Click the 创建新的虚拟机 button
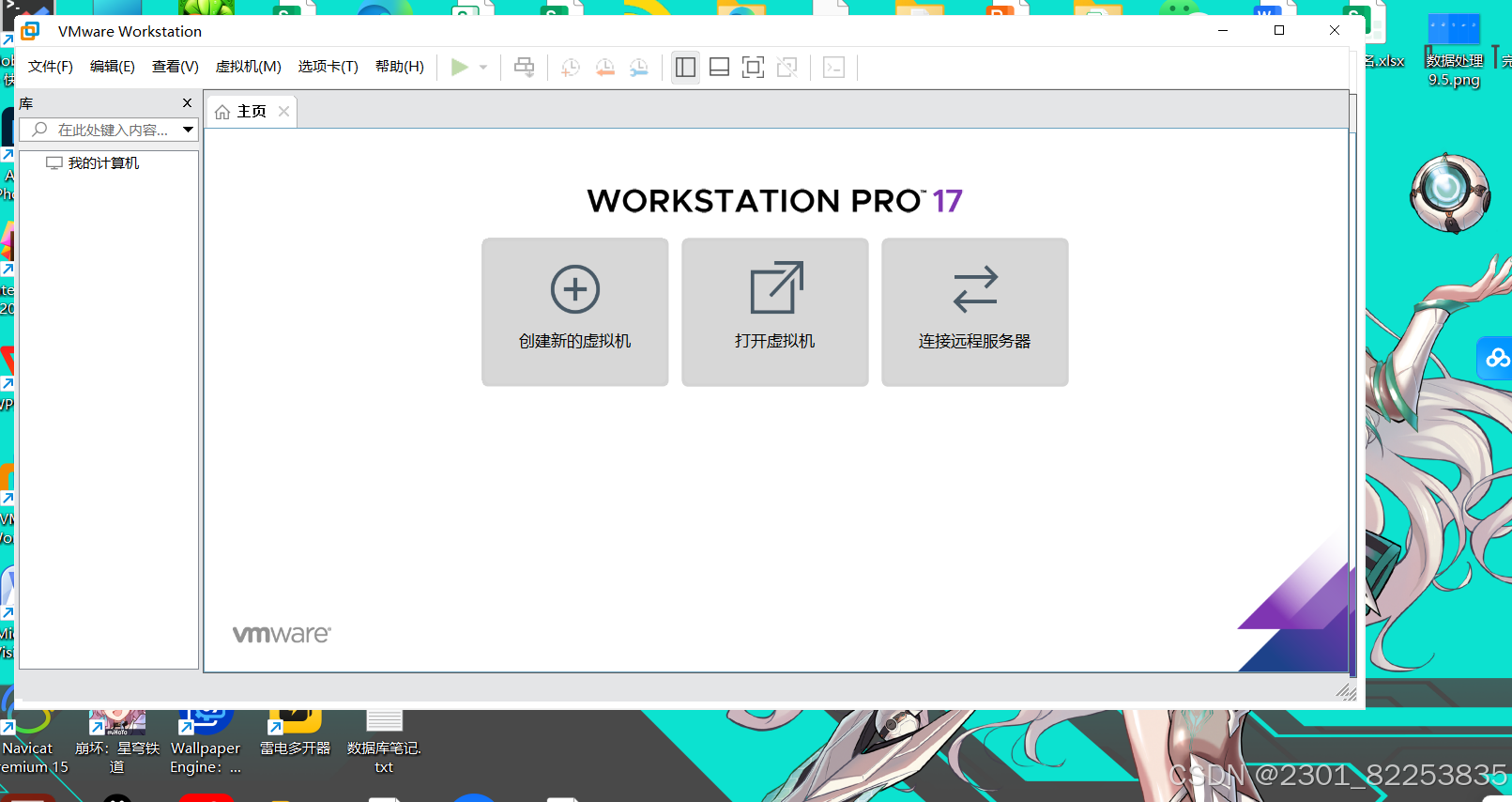Viewport: 1512px width, 802px height. pyautogui.click(x=575, y=312)
